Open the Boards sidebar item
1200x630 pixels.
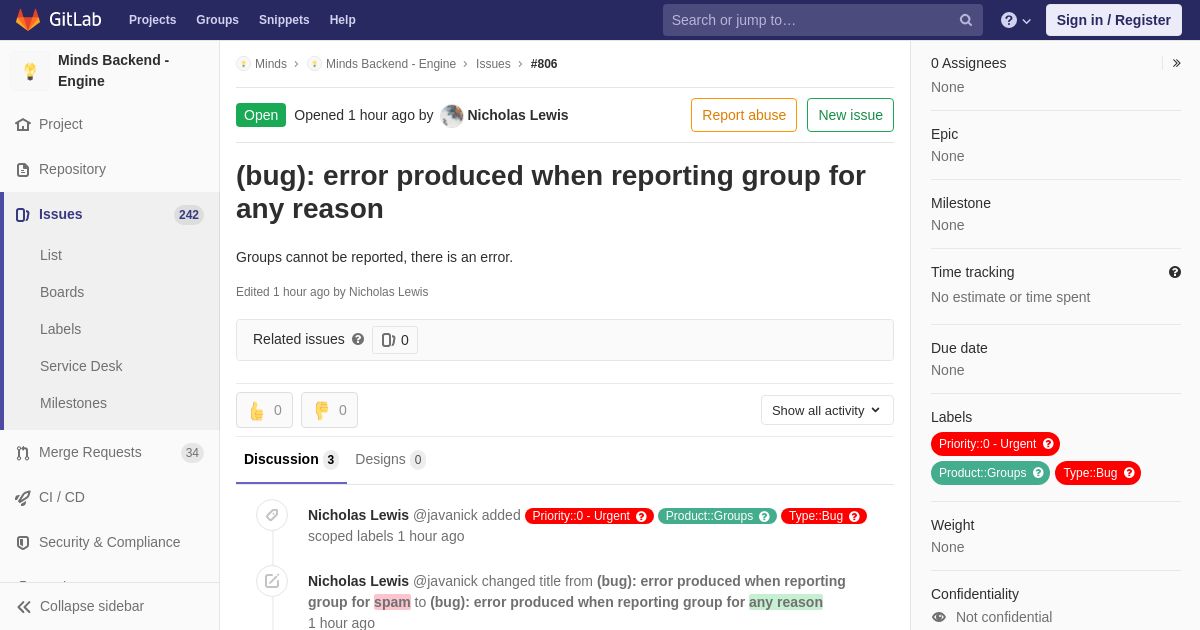pyautogui.click(x=62, y=292)
